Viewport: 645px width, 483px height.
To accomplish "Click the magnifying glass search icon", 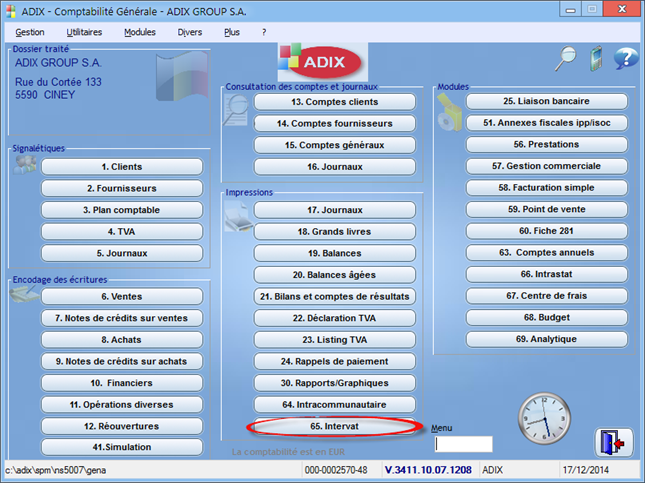I will click(566, 59).
